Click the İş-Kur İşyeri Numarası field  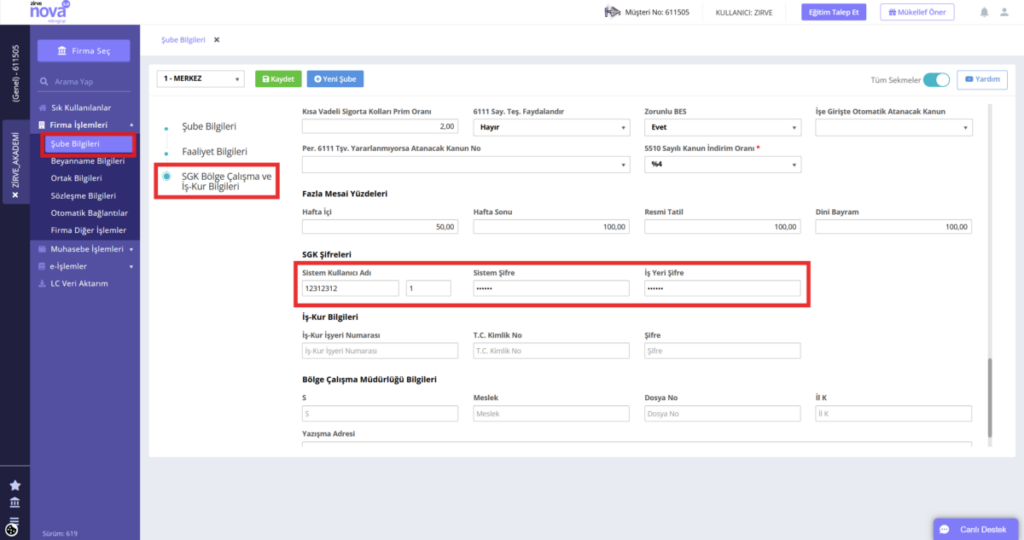[380, 351]
